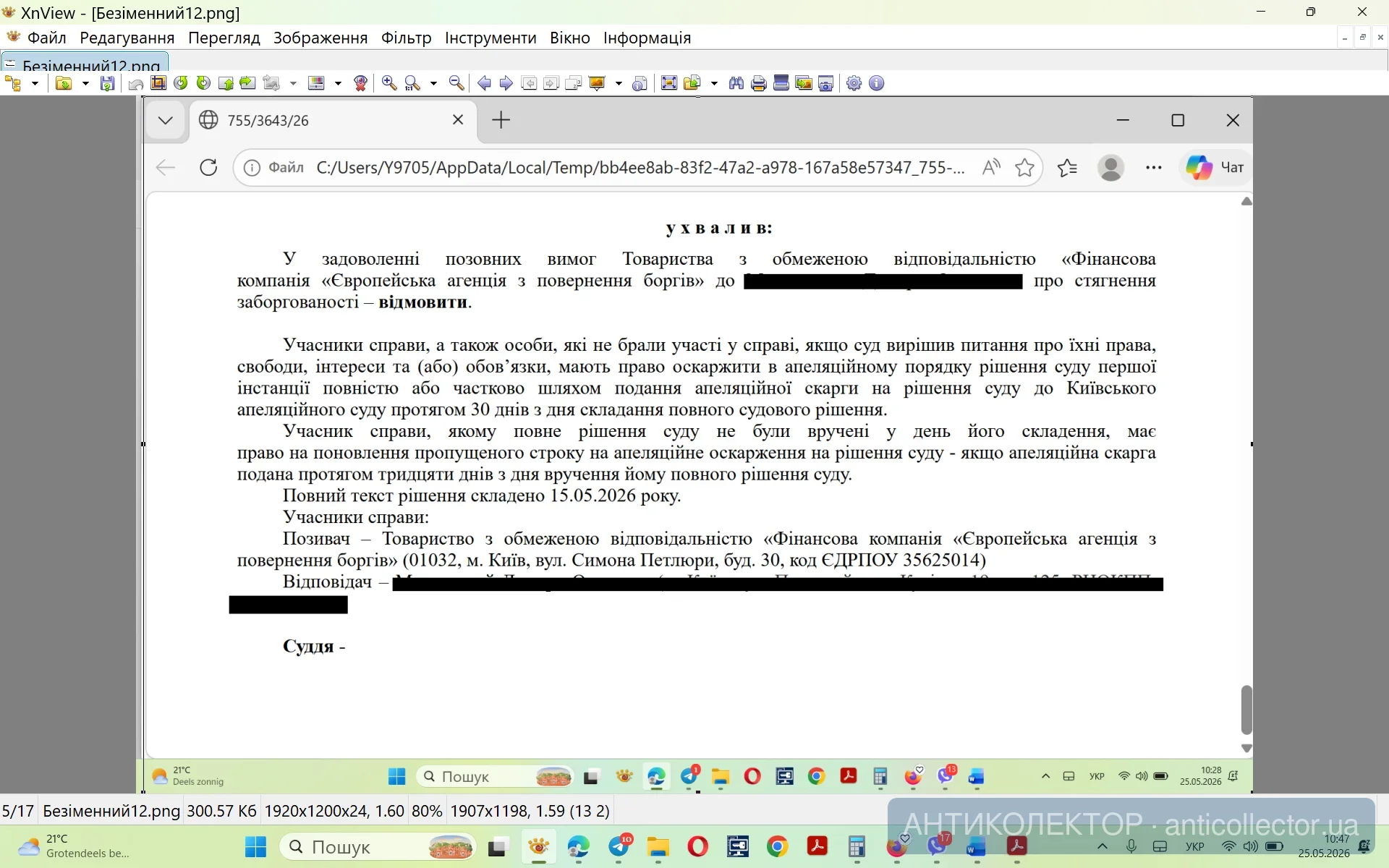Go to previous file with blue left arrow

click(484, 83)
